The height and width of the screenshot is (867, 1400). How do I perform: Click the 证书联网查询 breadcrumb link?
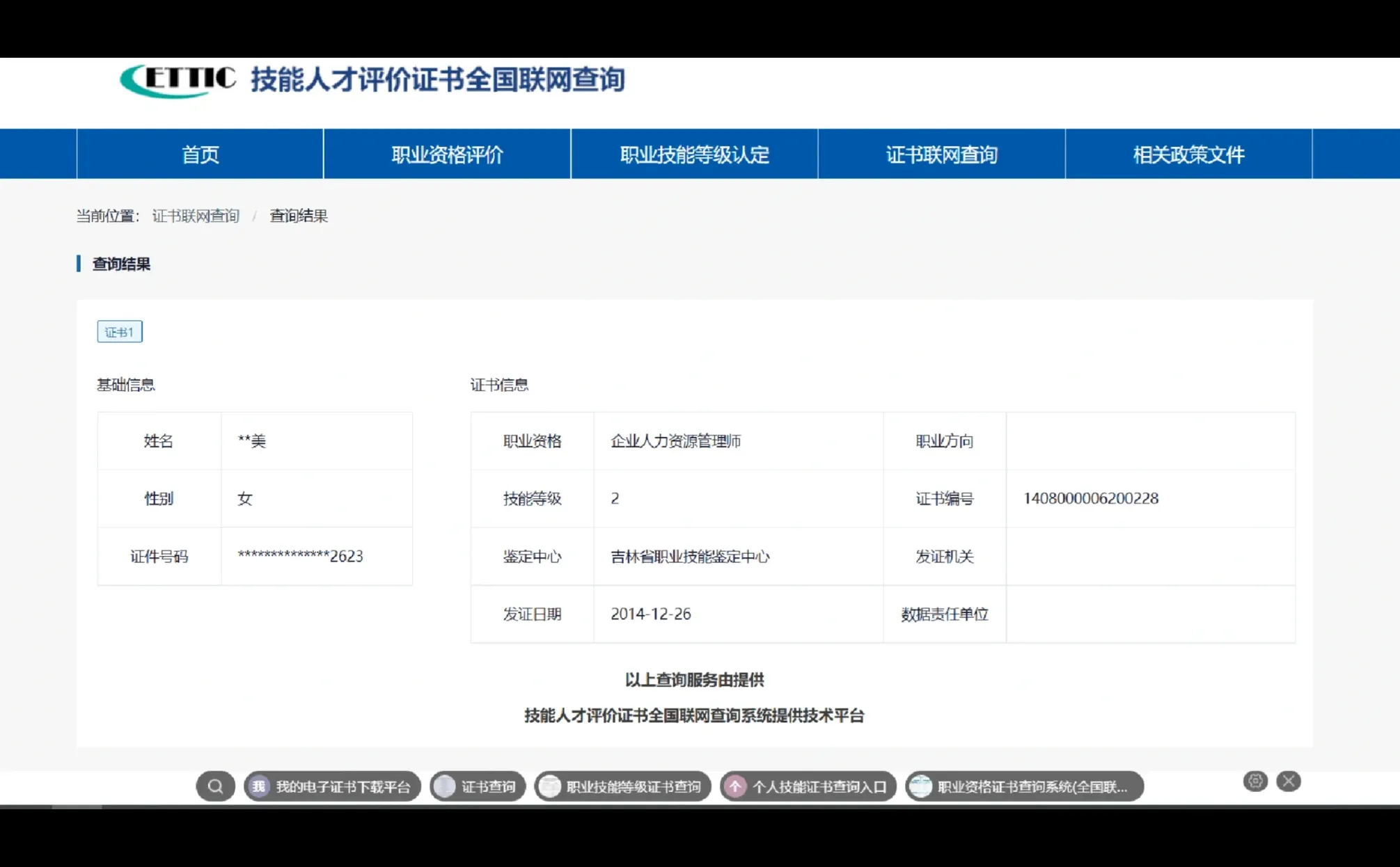[x=196, y=216]
